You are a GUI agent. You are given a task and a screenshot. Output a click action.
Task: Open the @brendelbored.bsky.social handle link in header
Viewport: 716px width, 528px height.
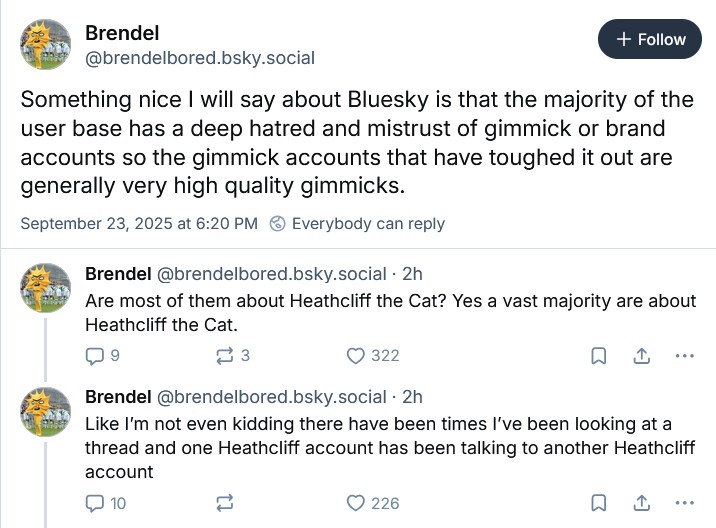200,58
